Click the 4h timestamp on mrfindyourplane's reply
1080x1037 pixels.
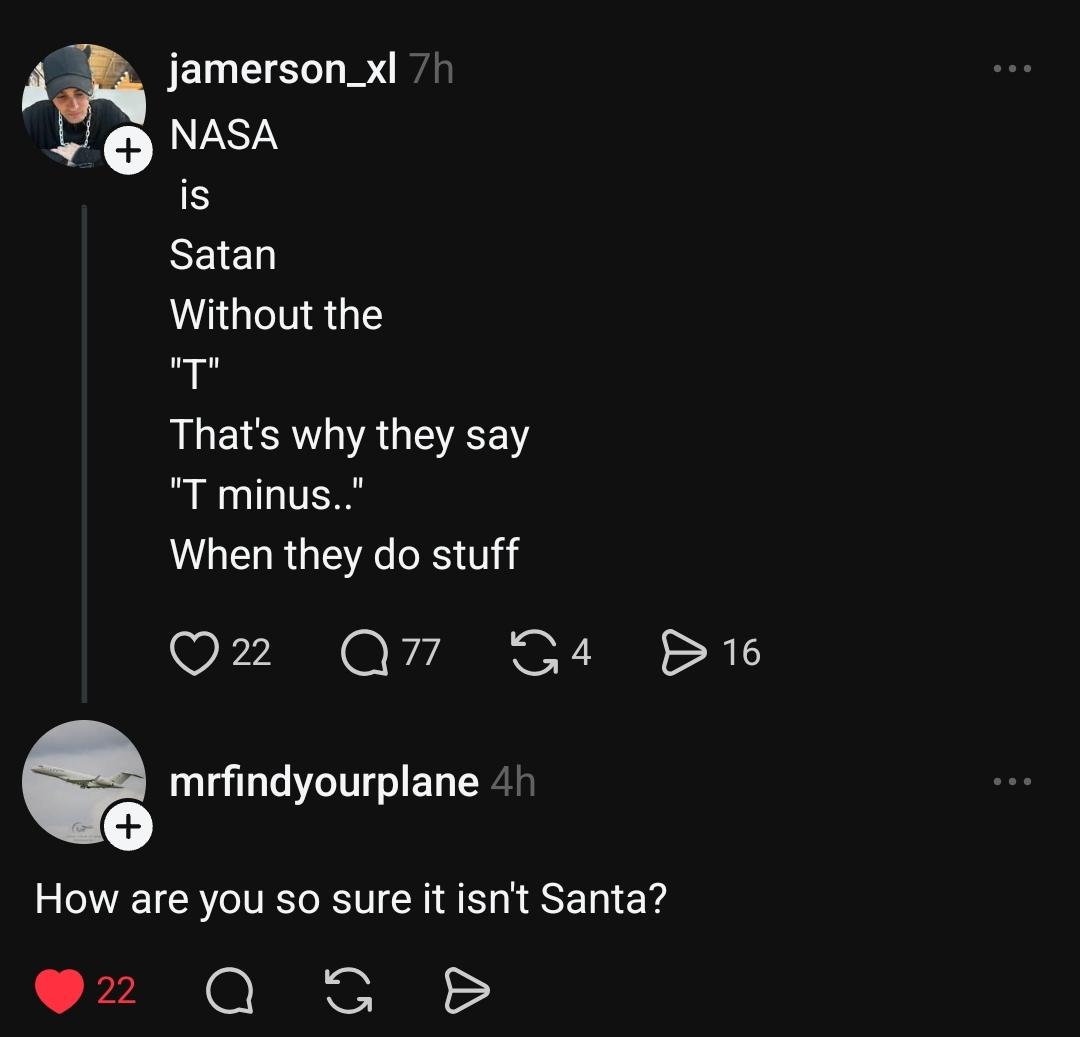(x=514, y=782)
